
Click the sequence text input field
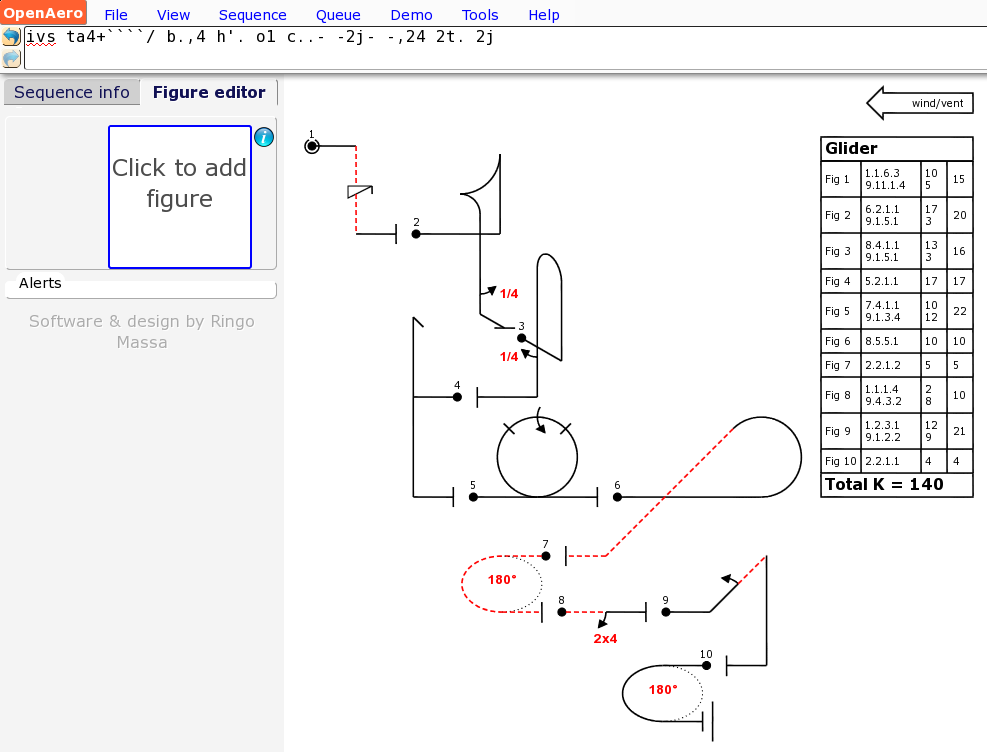(x=504, y=48)
